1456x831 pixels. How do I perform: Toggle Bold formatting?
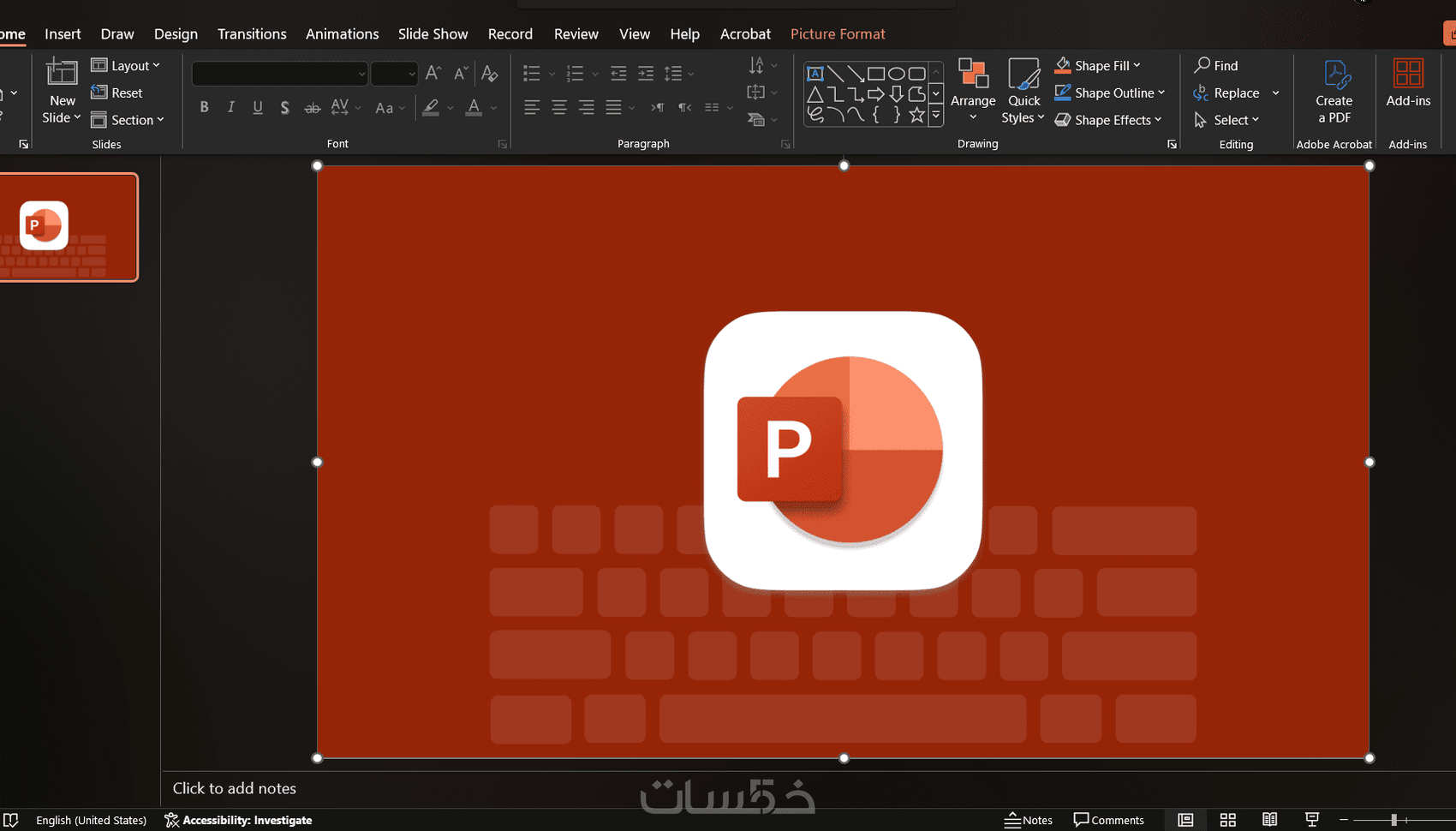[x=204, y=107]
